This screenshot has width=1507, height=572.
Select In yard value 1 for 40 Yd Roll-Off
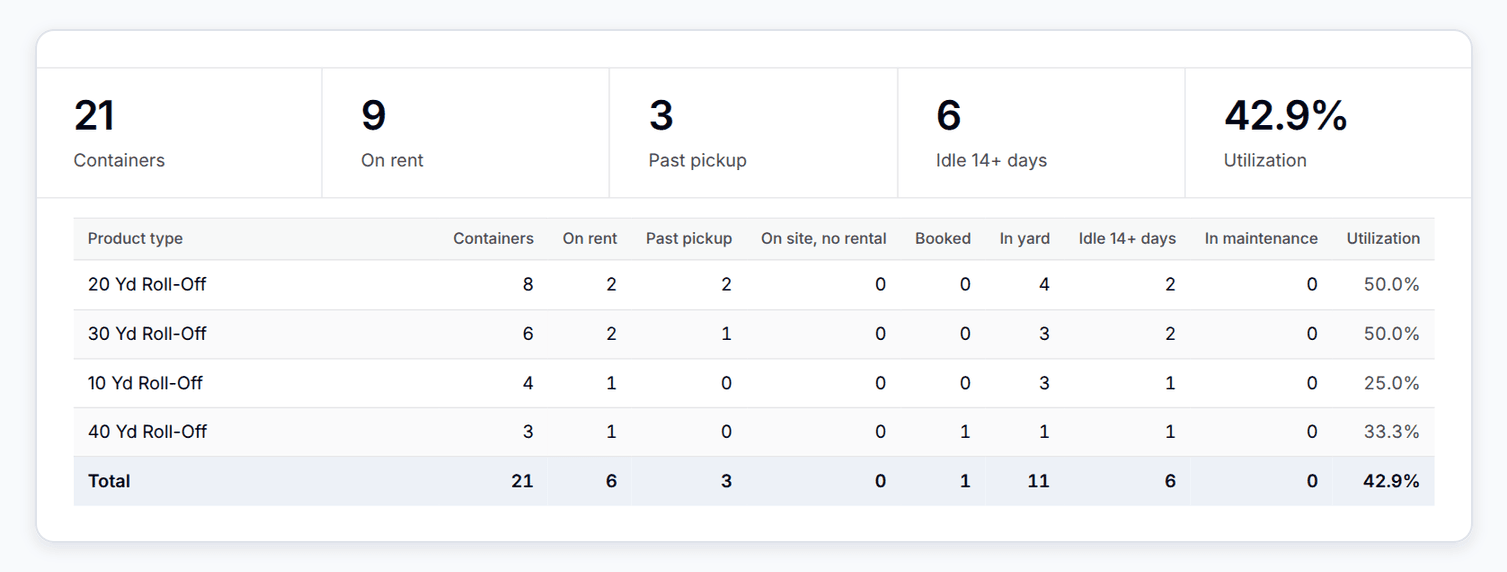(1044, 432)
